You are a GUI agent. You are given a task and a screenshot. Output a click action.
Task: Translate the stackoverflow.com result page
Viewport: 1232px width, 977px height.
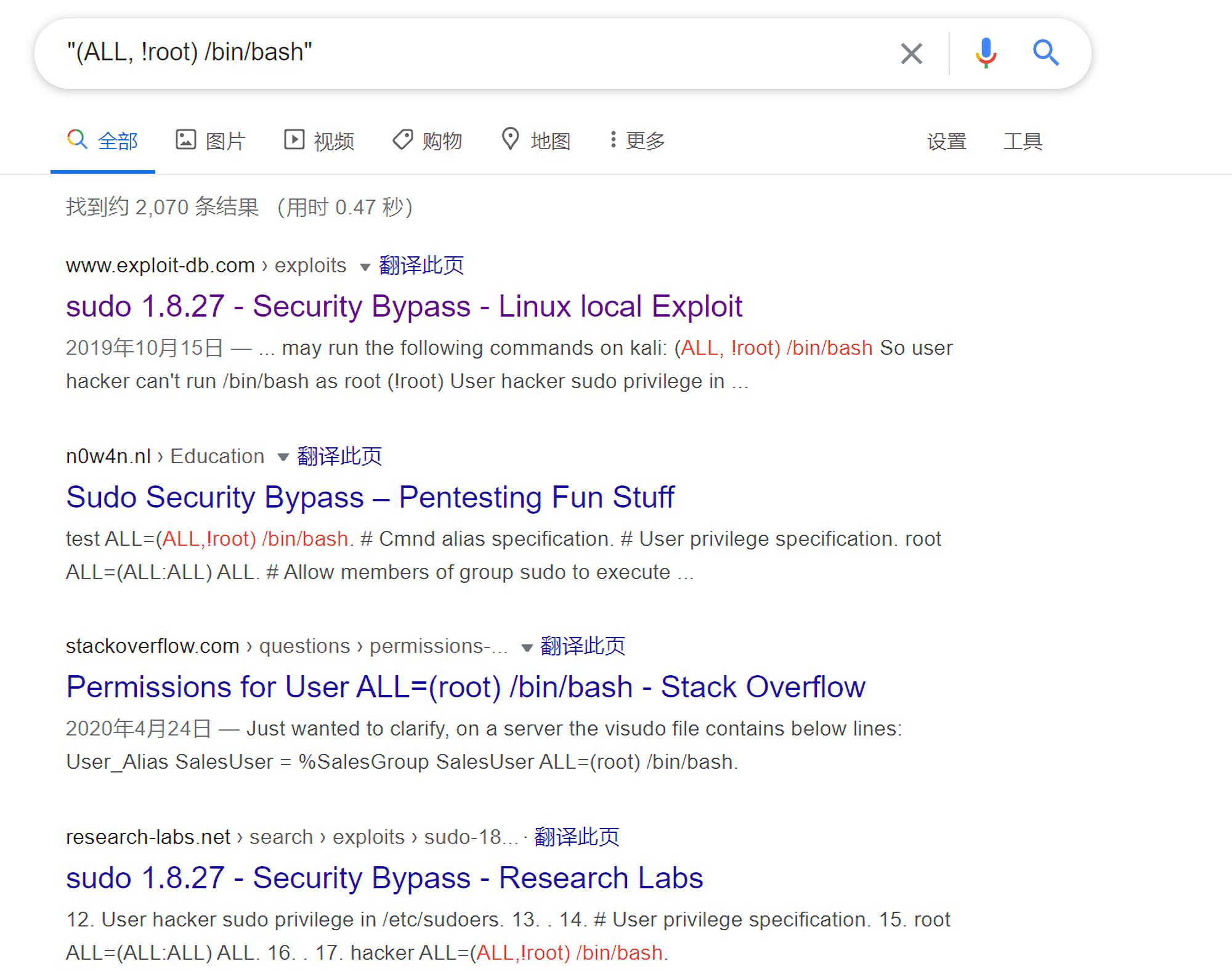(x=583, y=646)
